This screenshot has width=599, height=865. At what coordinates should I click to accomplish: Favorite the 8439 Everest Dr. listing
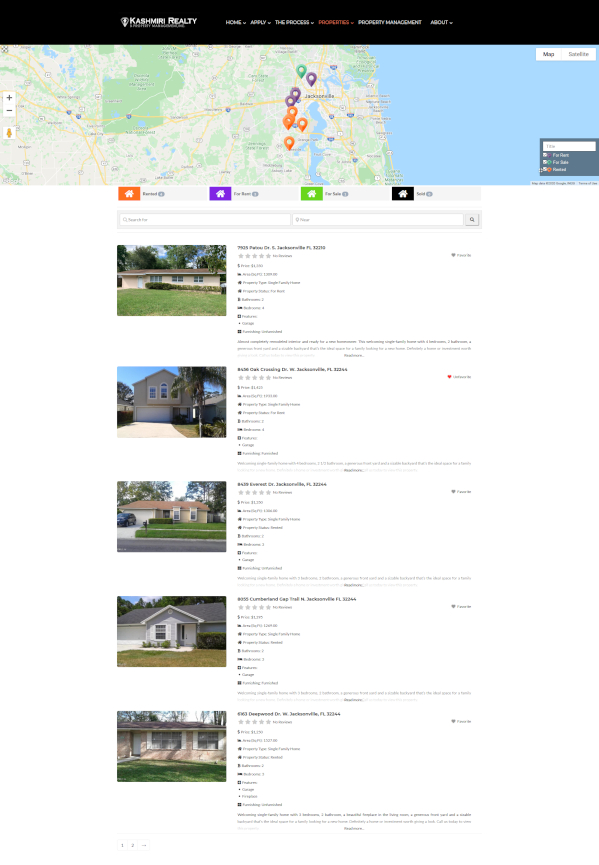461,492
